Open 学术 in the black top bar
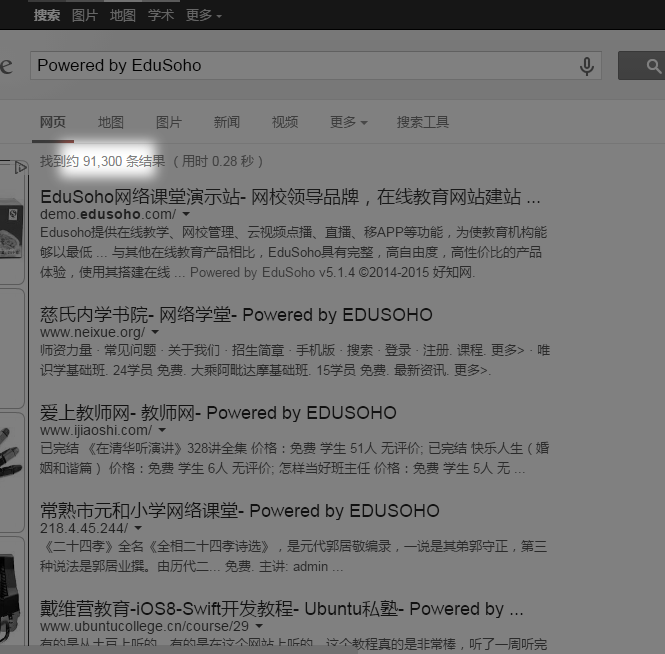The width and height of the screenshot is (665, 654). (161, 15)
